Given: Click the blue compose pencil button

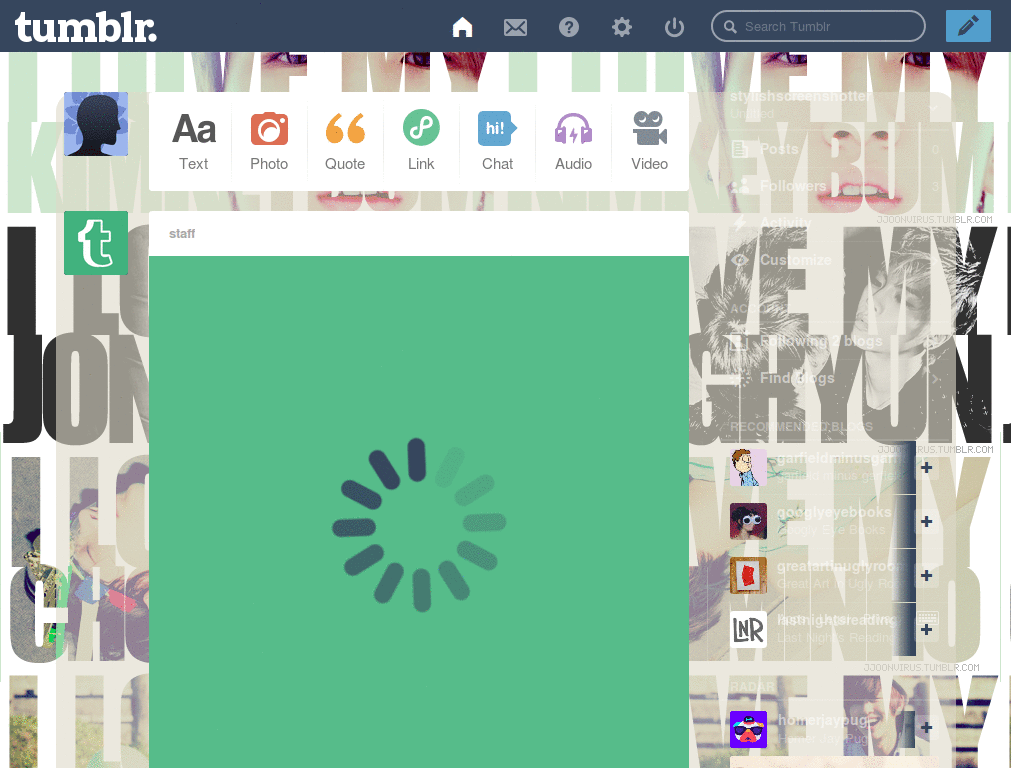Looking at the screenshot, I should [x=968, y=26].
